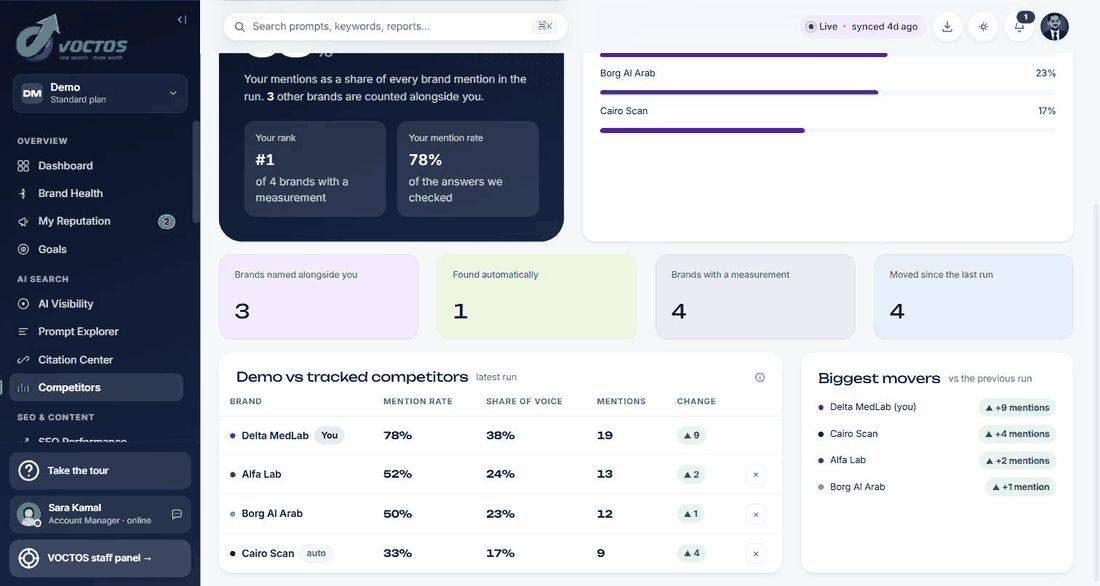Open AI Visibility page

pos(66,304)
